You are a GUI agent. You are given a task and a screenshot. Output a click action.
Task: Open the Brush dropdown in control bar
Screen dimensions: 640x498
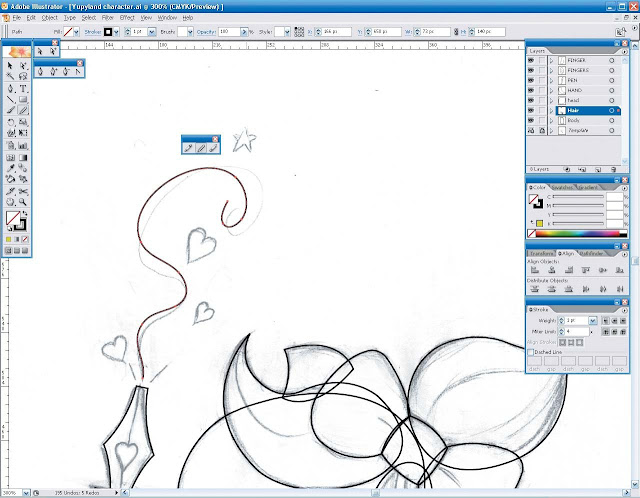(190, 32)
